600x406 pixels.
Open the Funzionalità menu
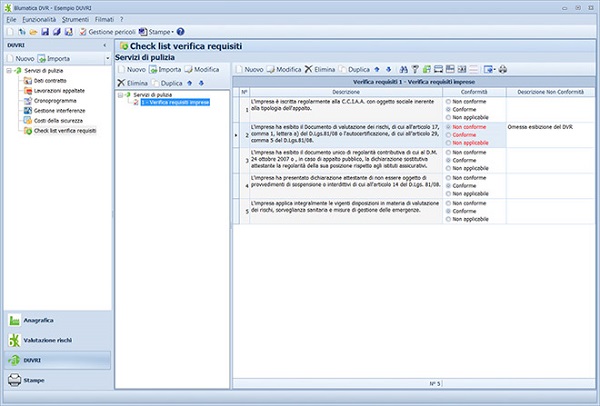pyautogui.click(x=40, y=19)
